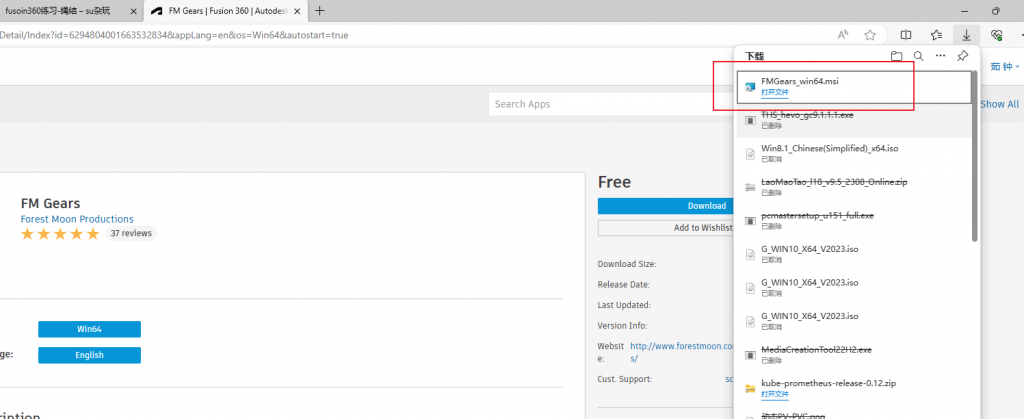Click Add to Wishlist button
Screen dimensions: 1024x419
[x=665, y=228]
